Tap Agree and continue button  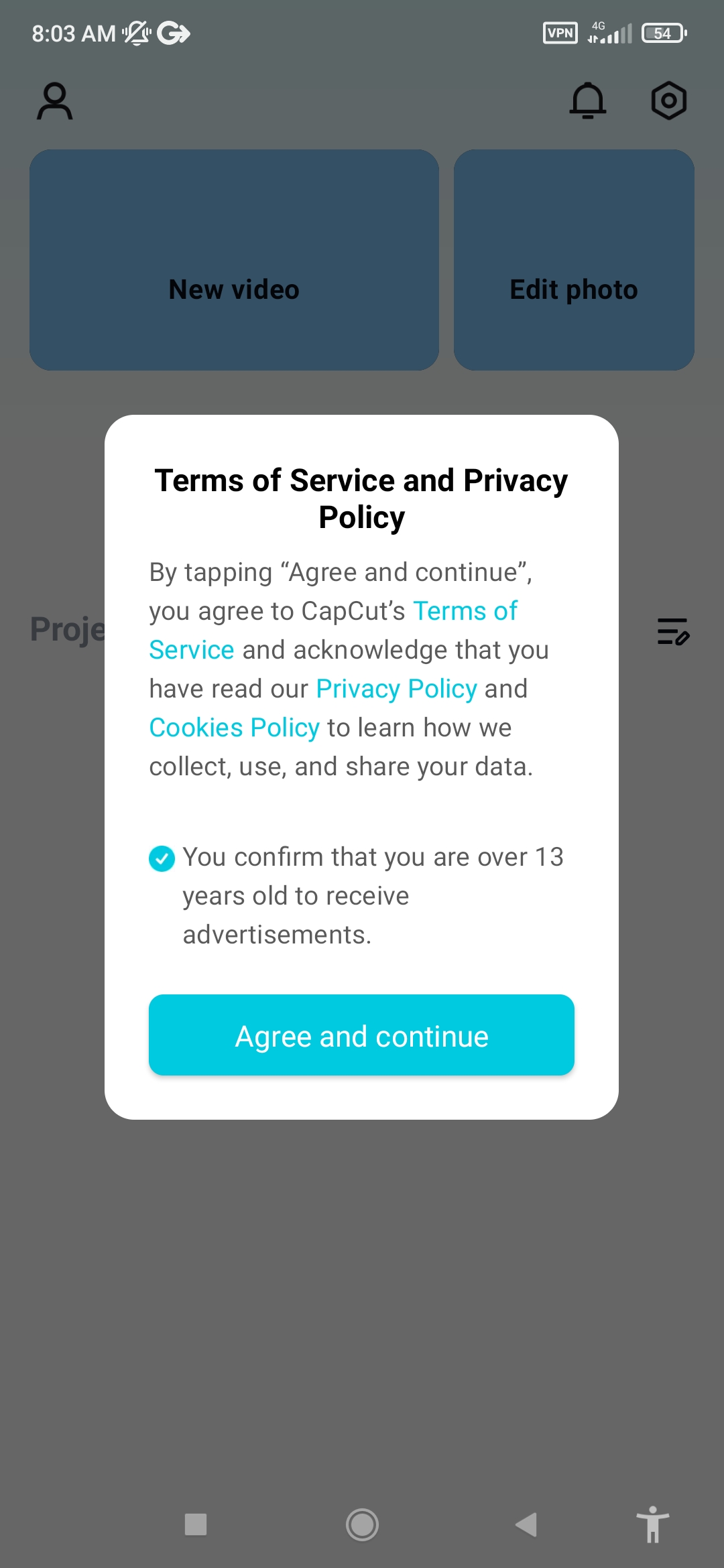(361, 1035)
